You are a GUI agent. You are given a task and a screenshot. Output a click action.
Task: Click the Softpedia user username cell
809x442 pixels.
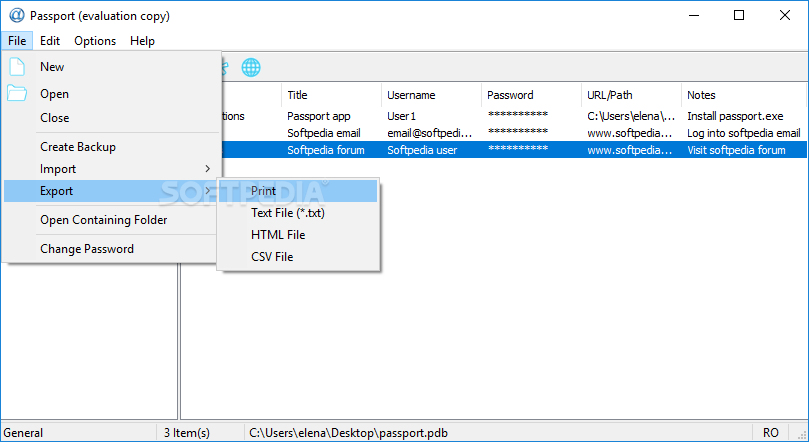422,150
